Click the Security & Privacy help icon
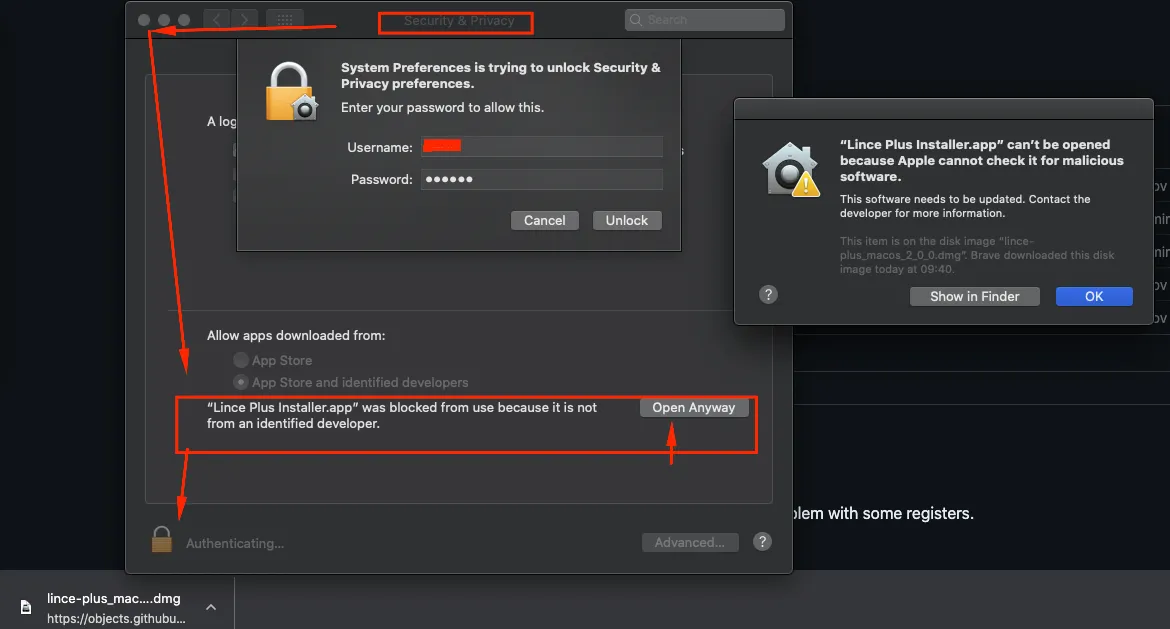 (x=762, y=542)
